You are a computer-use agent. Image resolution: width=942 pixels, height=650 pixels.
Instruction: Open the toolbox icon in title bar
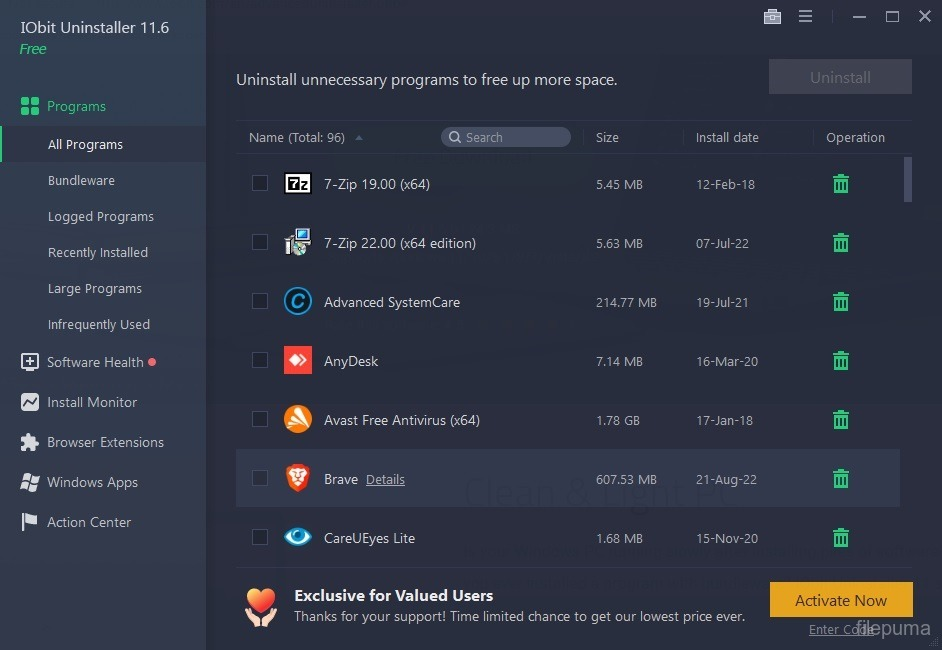pyautogui.click(x=772, y=17)
